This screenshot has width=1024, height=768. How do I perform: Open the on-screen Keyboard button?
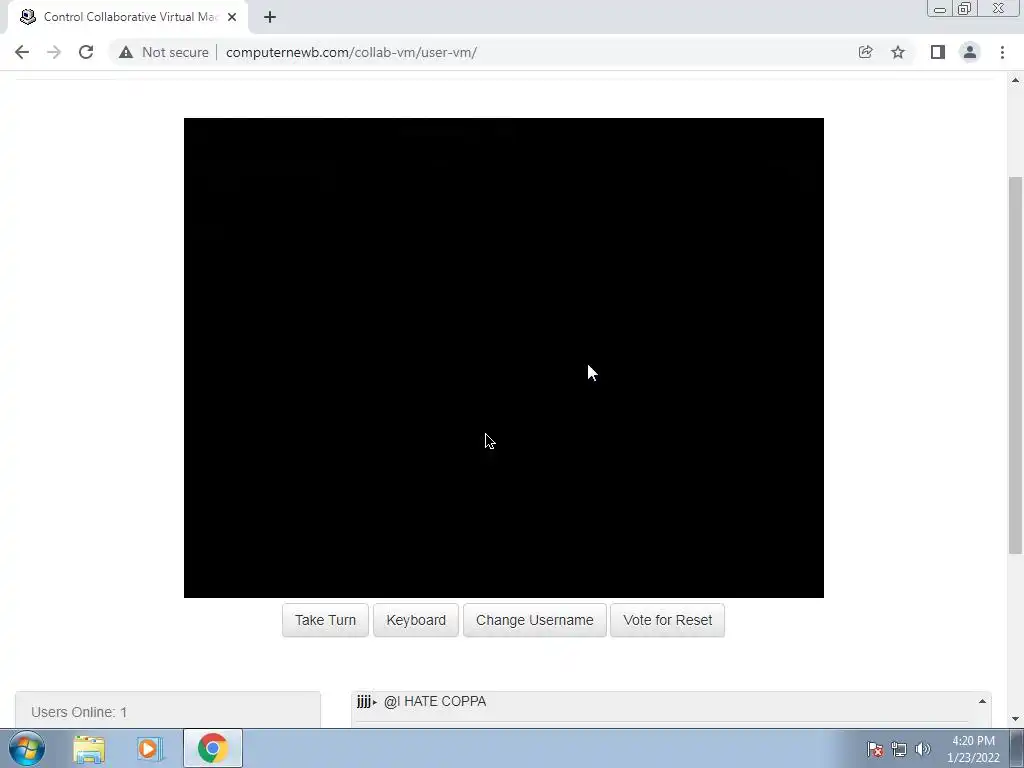click(x=416, y=620)
